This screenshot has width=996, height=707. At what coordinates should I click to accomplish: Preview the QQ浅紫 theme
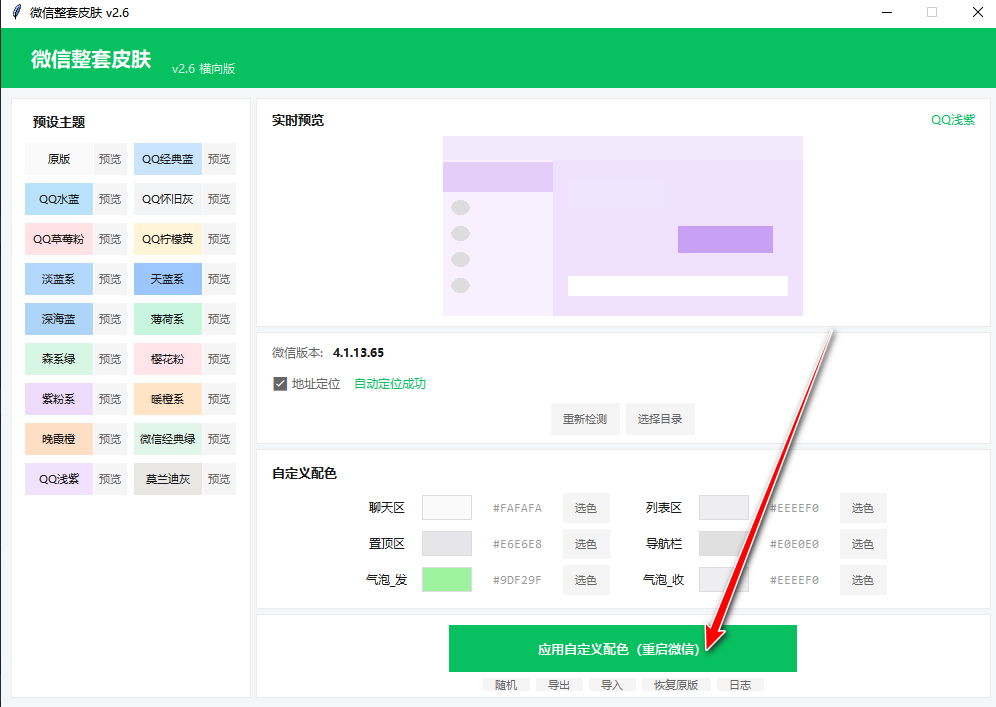click(110, 479)
